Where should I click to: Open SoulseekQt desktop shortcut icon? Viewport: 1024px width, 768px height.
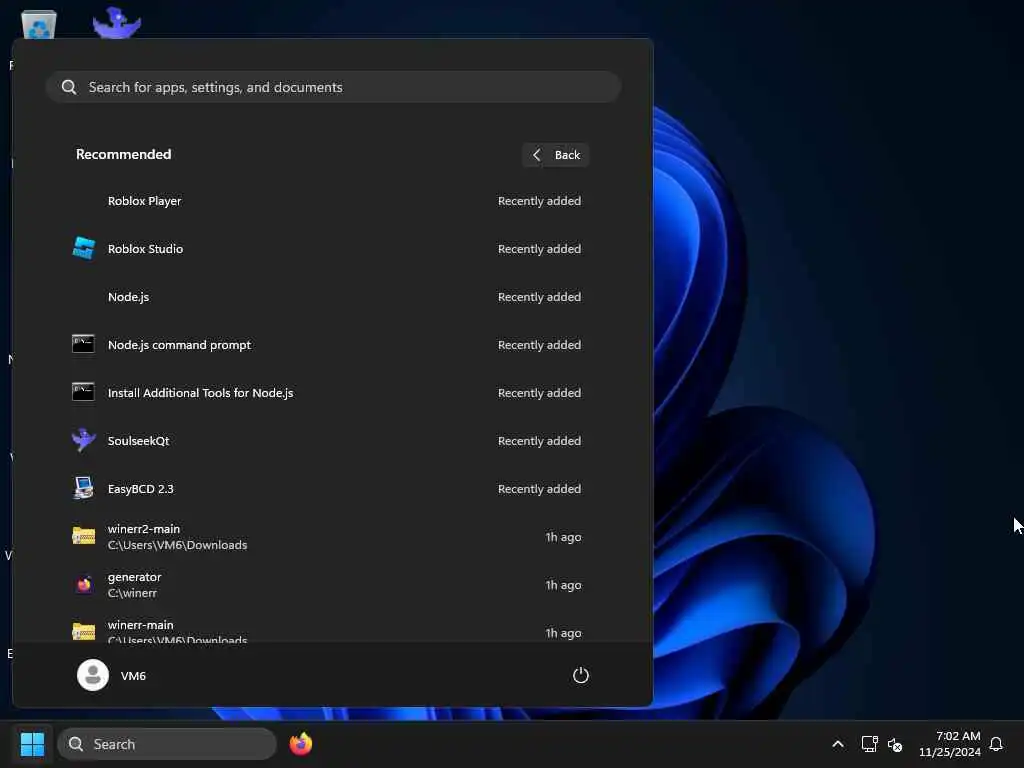[116, 23]
